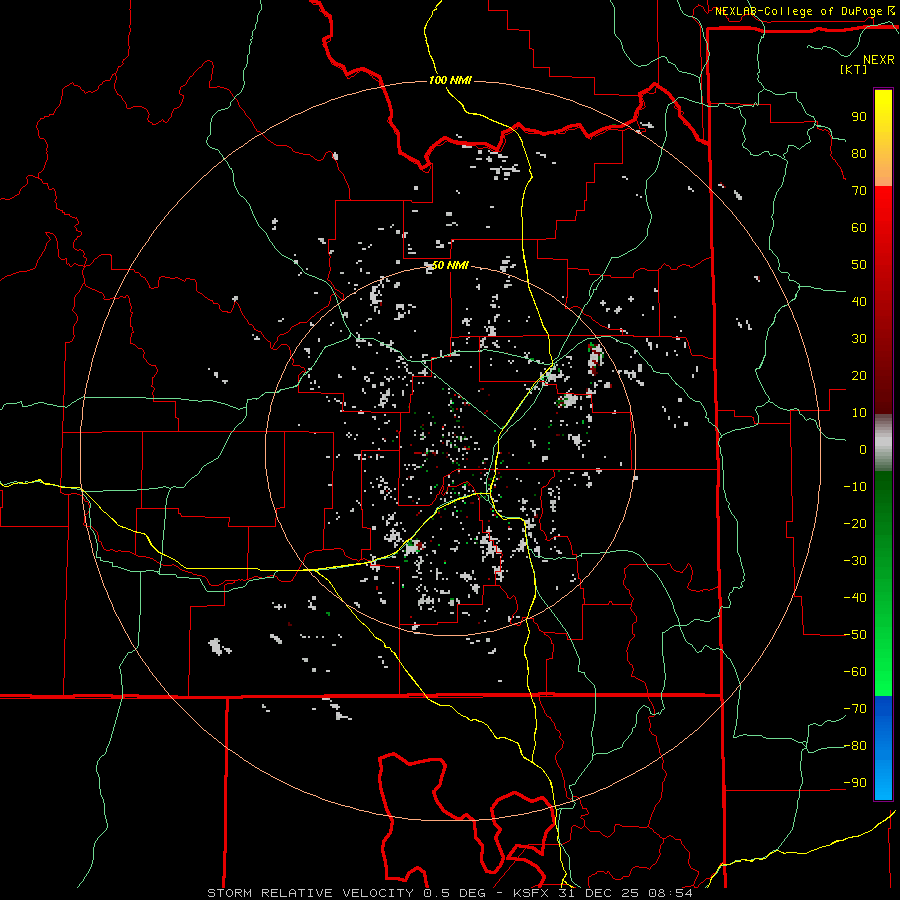Click the NEXR label above the color scale
Screen dimensions: 900x900
[879, 60]
